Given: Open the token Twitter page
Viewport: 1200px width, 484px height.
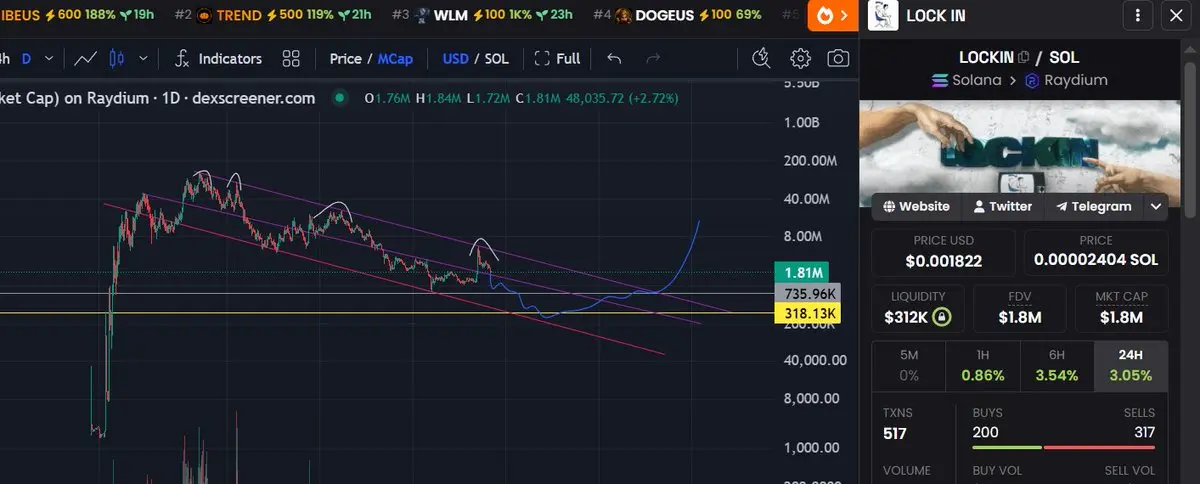Looking at the screenshot, I should [x=1002, y=206].
